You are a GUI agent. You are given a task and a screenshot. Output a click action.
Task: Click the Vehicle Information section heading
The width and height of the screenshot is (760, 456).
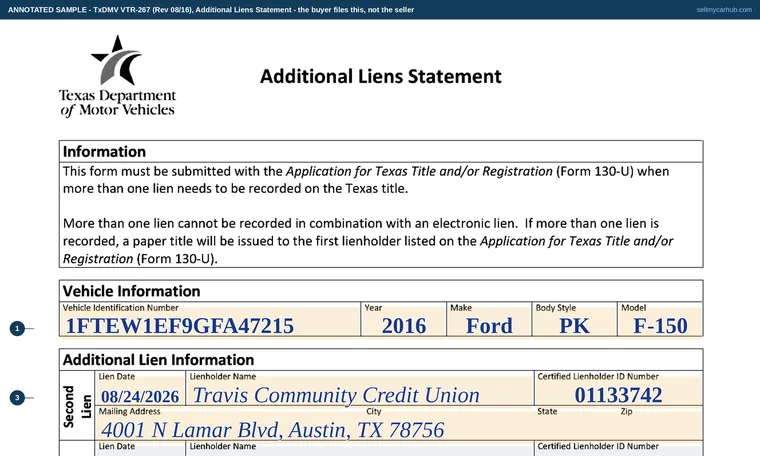point(131,291)
